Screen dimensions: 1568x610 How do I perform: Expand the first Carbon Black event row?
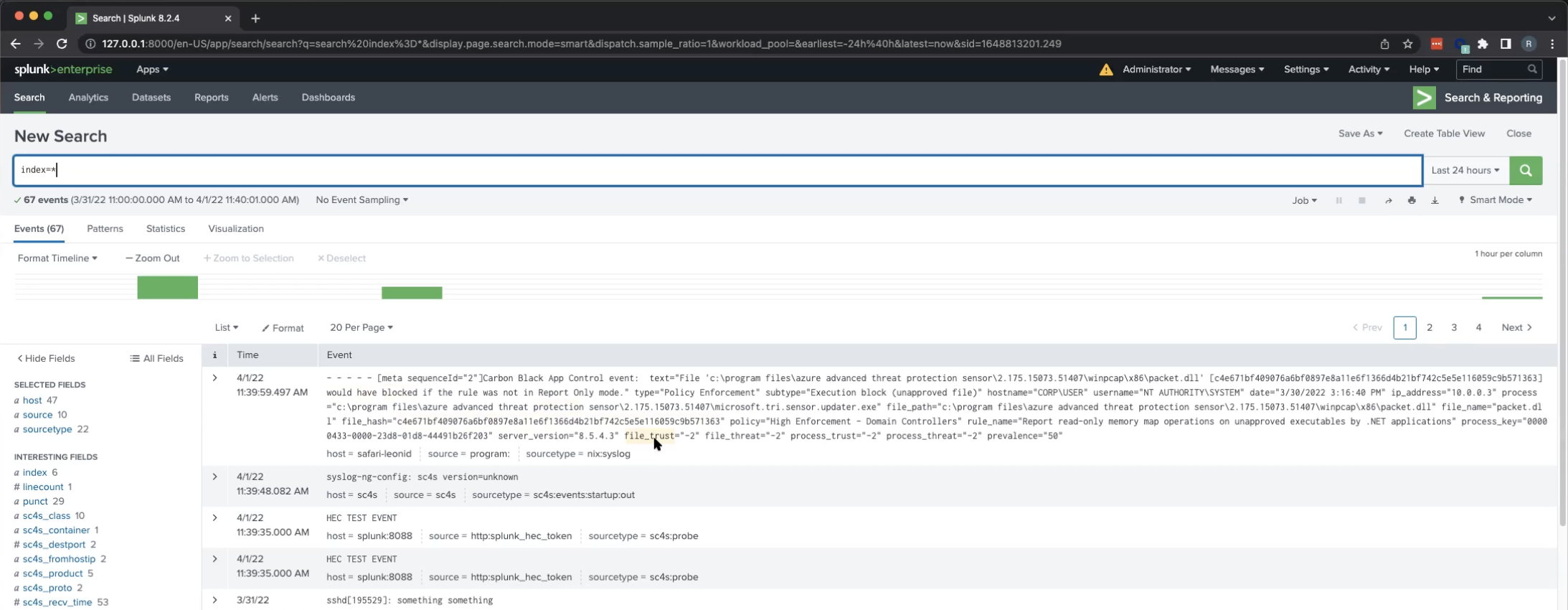214,378
